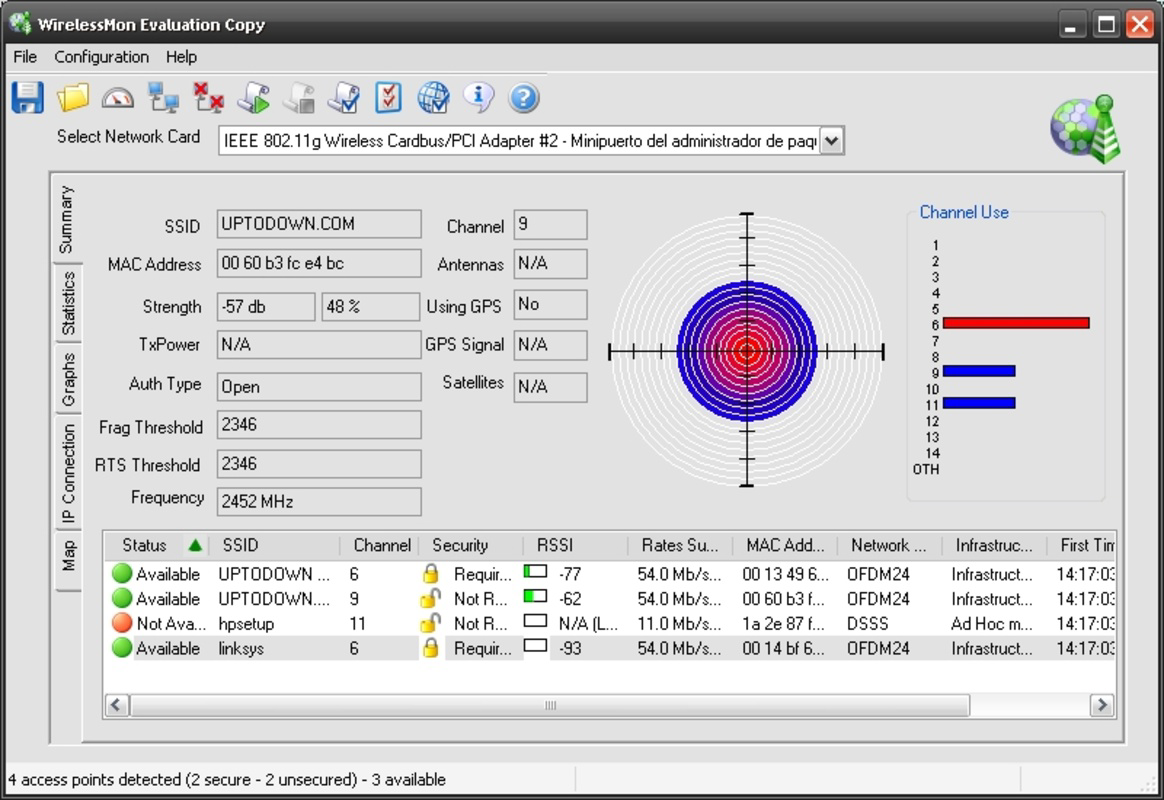
Task: Click the right scroll arrow of list
Action: (x=1102, y=705)
